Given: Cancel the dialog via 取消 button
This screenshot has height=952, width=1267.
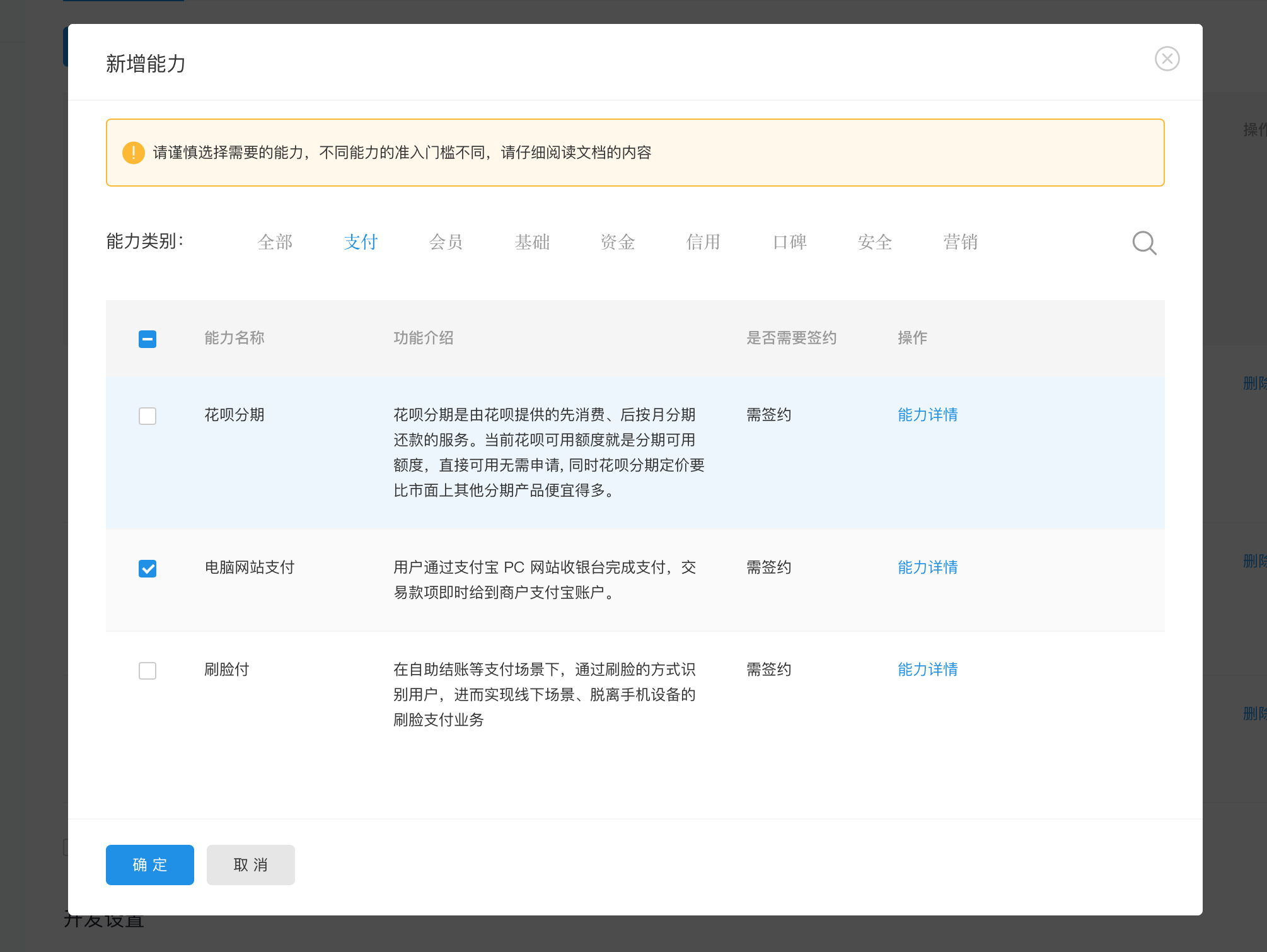Looking at the screenshot, I should point(250,864).
